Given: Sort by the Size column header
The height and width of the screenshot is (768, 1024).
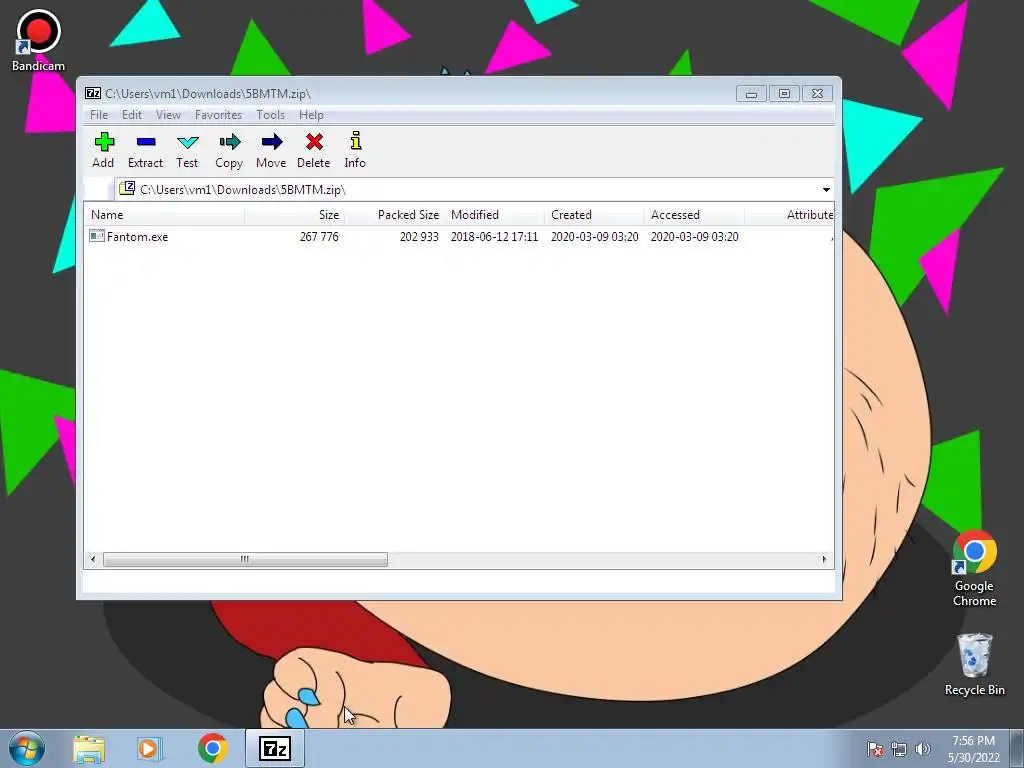Looking at the screenshot, I should click(x=295, y=214).
